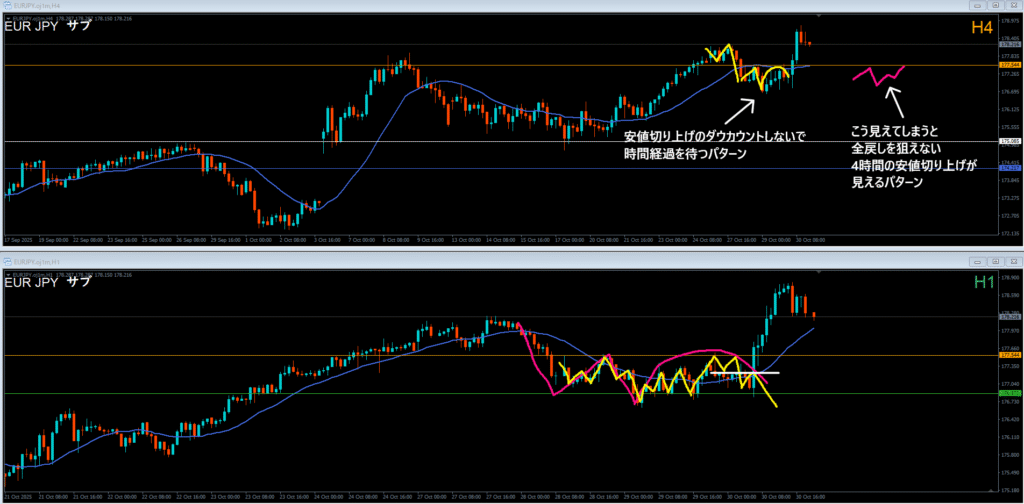
Task: Click the 175.085 white price level tag
Action: coord(1008,142)
